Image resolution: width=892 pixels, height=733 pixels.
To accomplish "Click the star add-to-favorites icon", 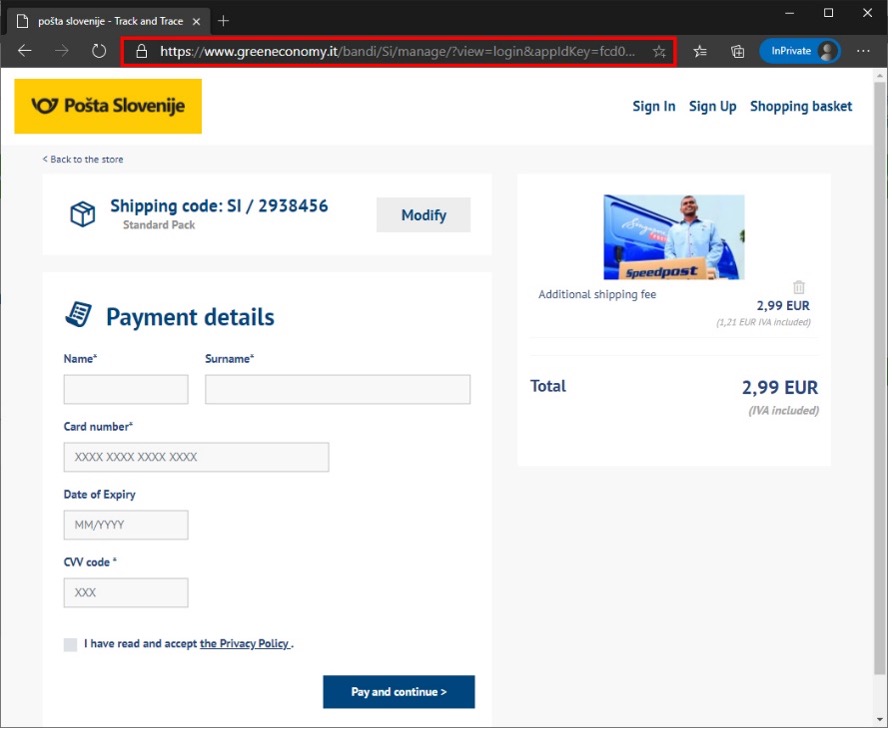I will click(659, 51).
